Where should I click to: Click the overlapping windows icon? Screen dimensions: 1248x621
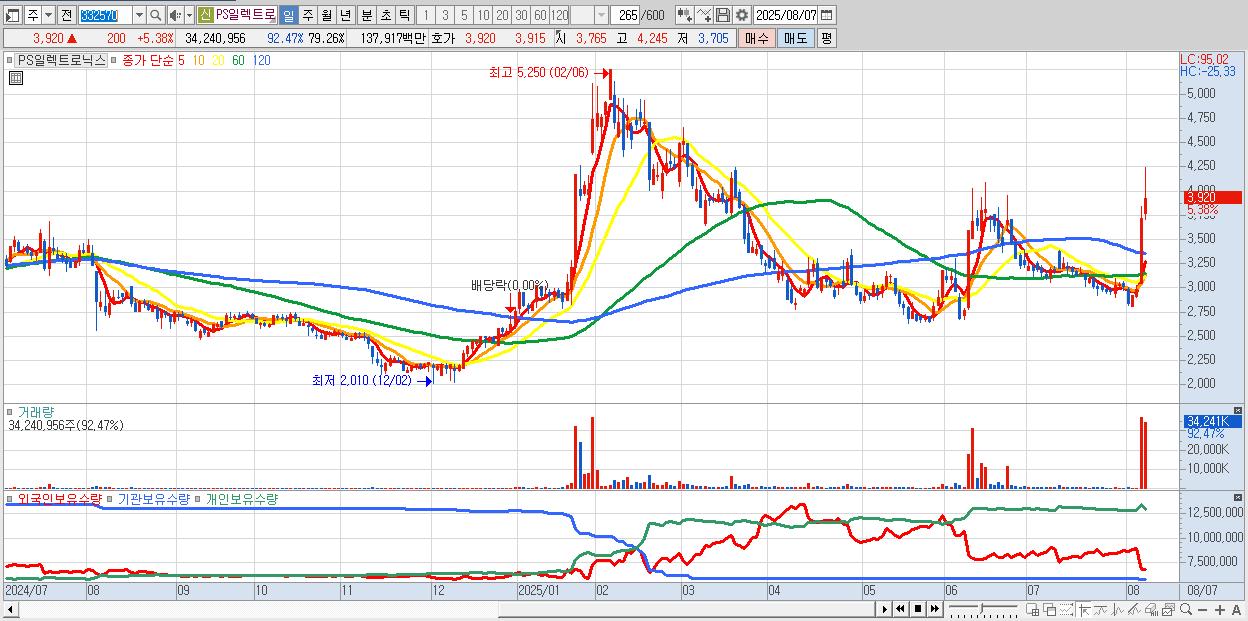click(1049, 609)
